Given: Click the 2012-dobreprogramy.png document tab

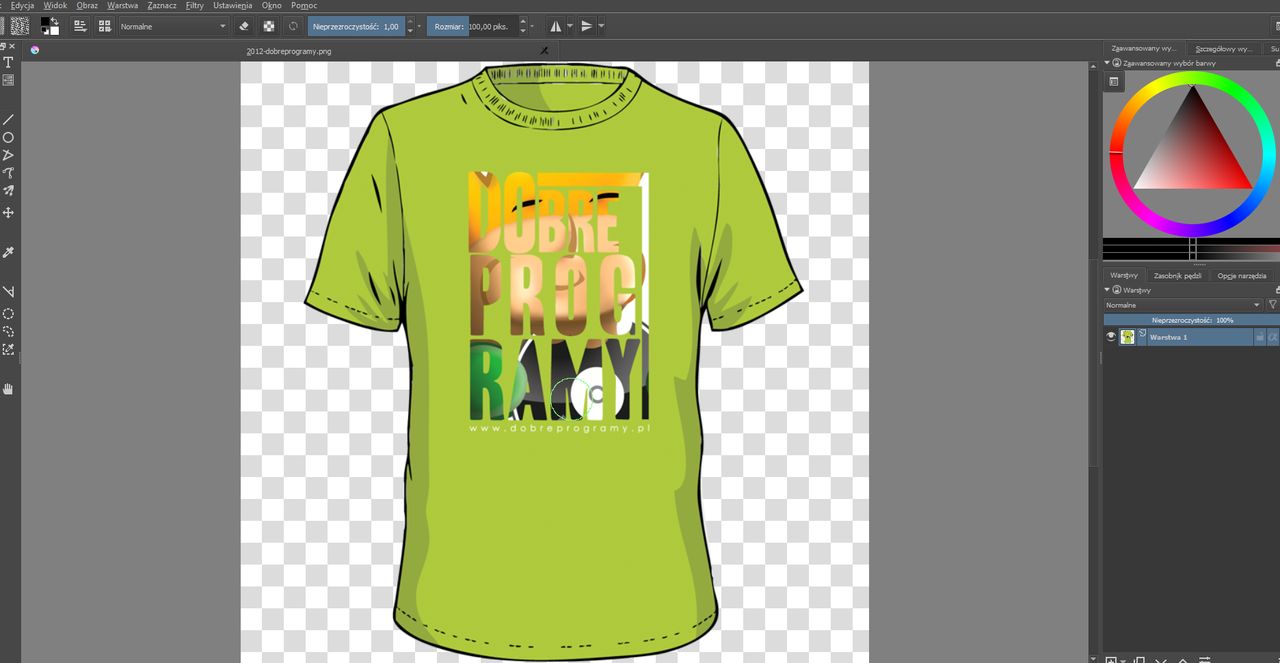Looking at the screenshot, I should (289, 50).
